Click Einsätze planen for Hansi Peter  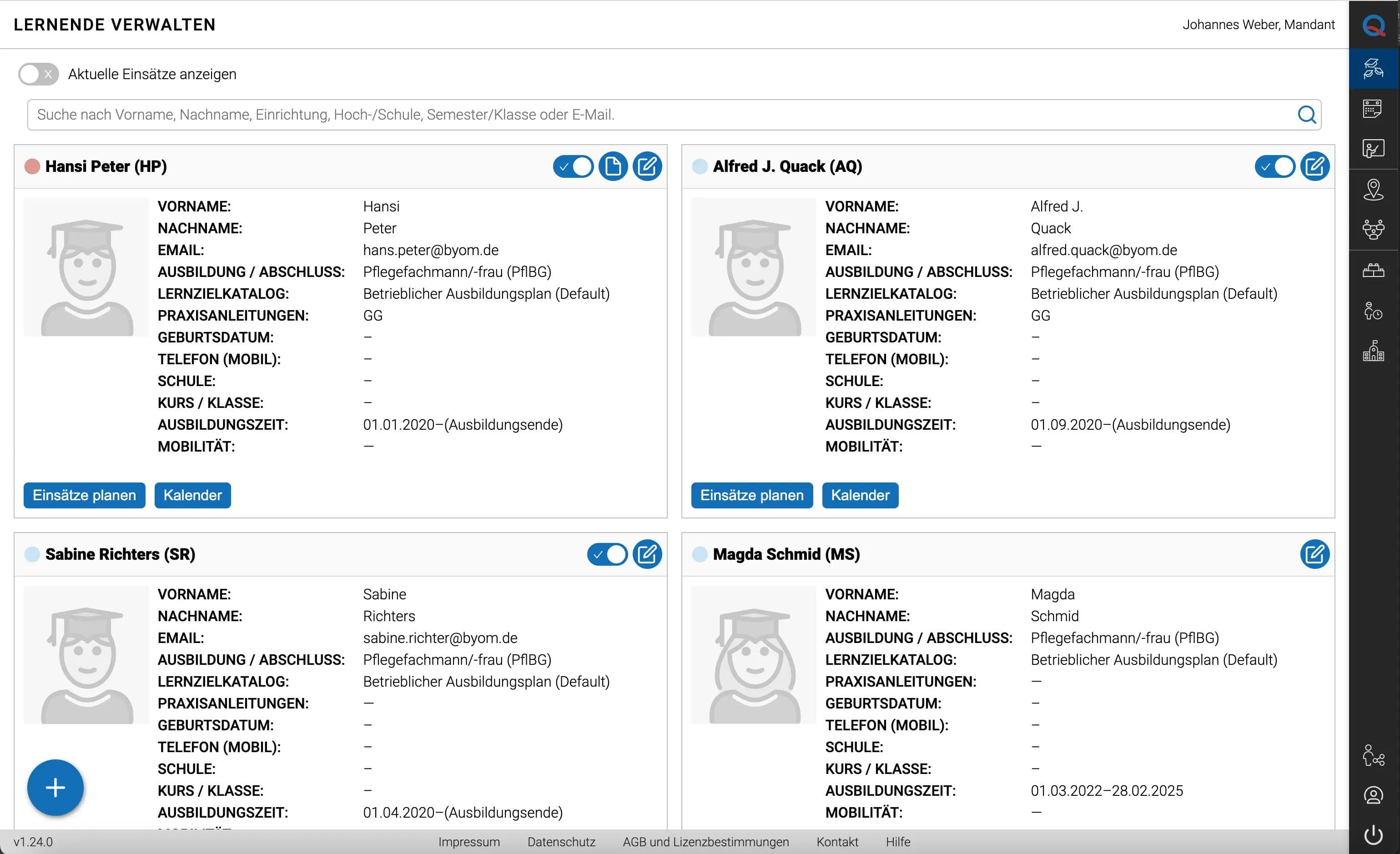click(x=84, y=496)
